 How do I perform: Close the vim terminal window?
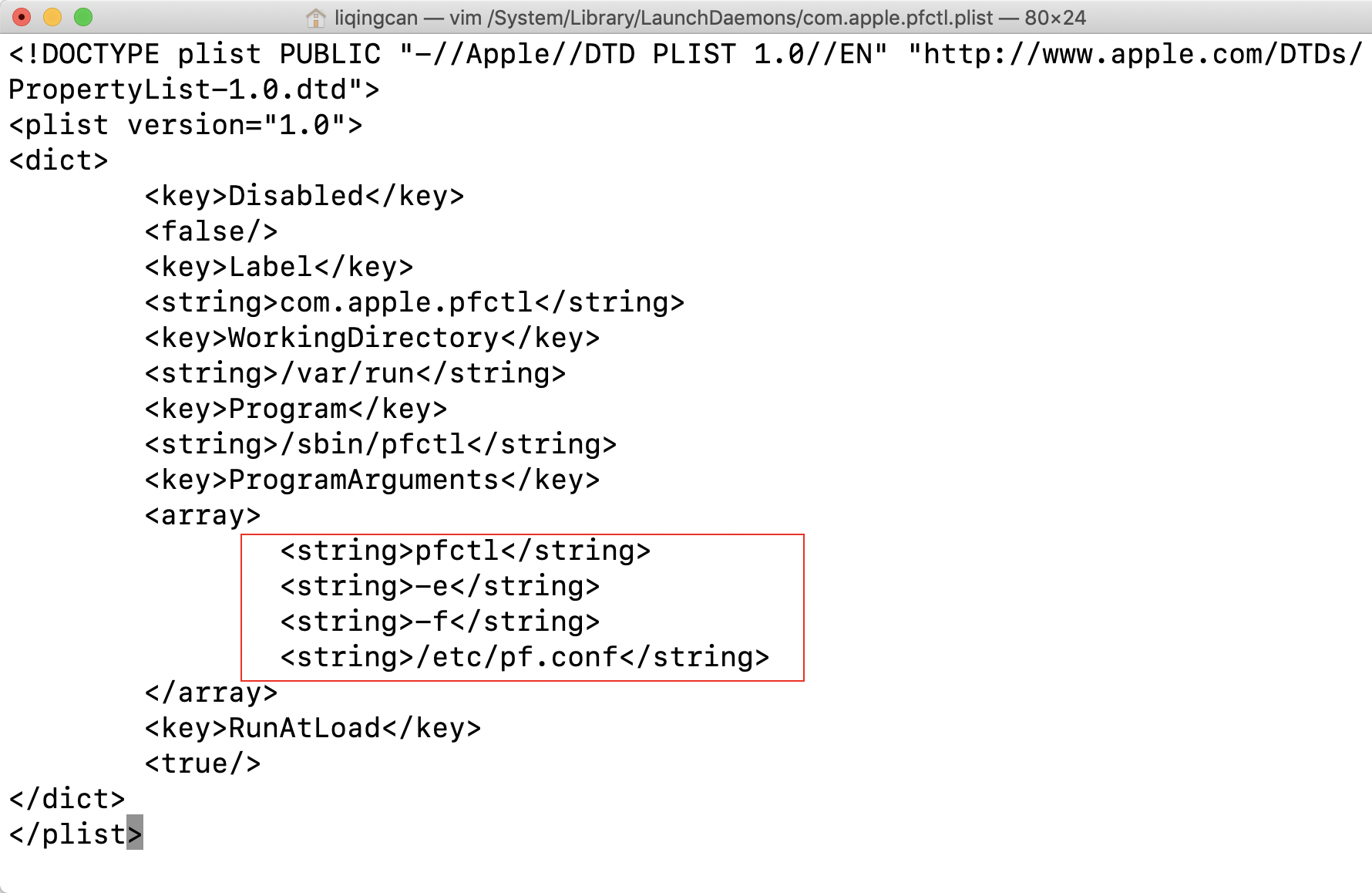click(x=22, y=17)
